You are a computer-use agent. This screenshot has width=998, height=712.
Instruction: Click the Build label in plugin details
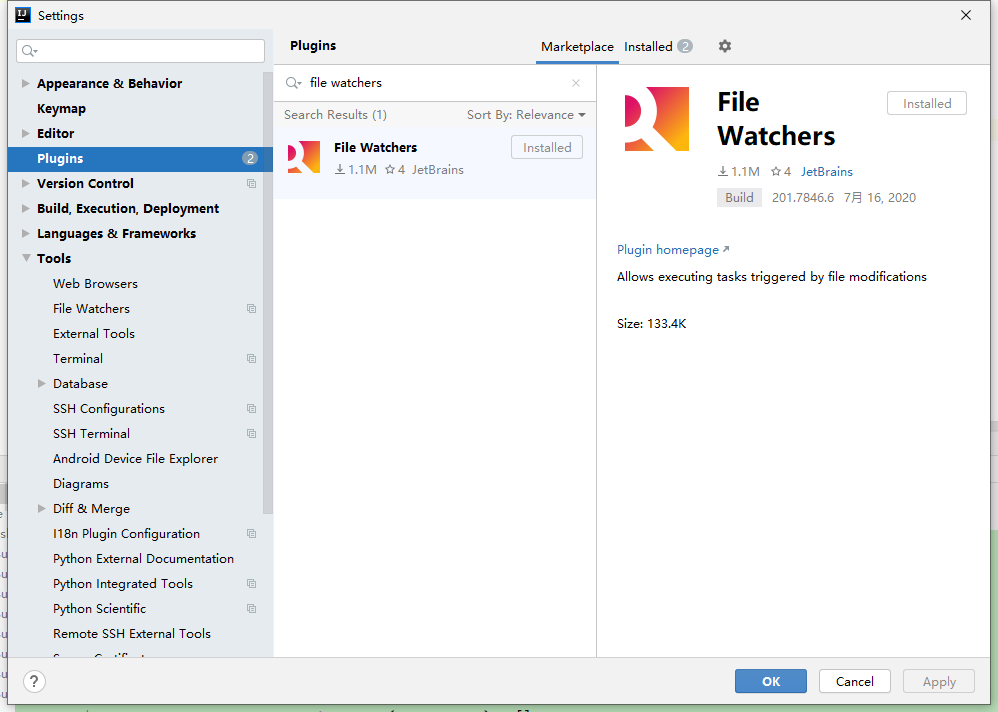tap(739, 197)
